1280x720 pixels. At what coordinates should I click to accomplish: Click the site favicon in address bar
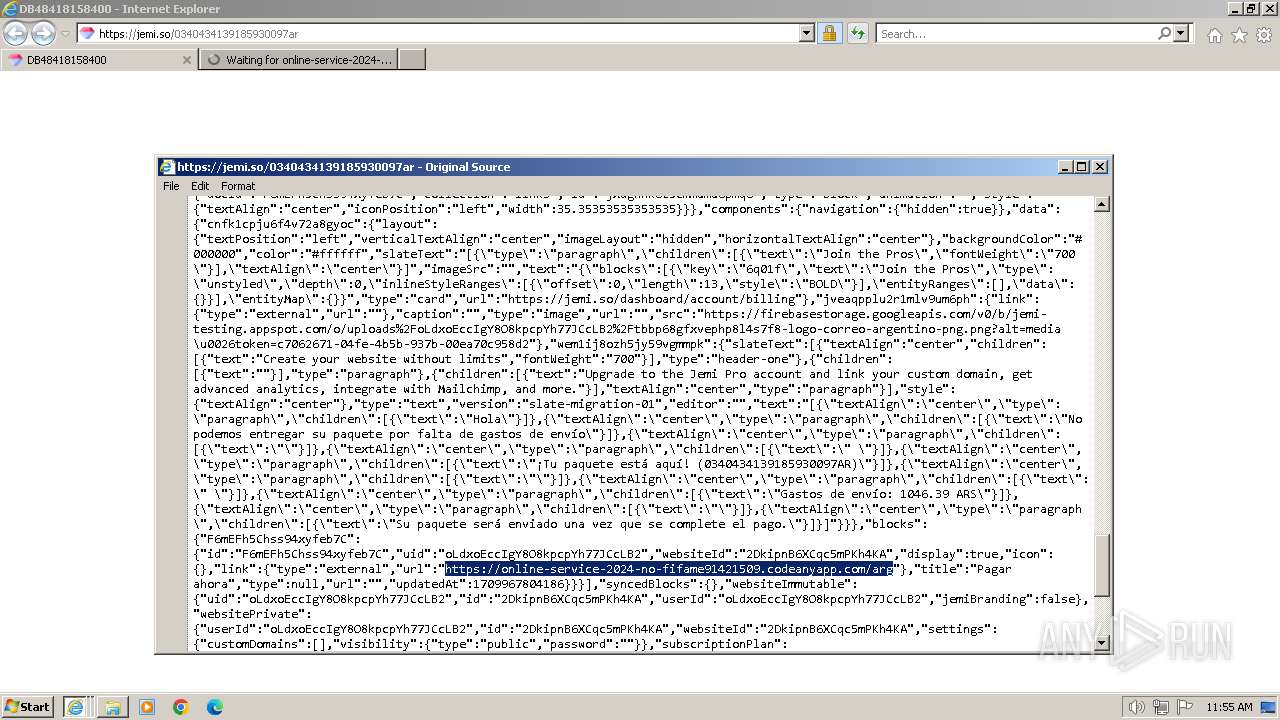coord(87,34)
